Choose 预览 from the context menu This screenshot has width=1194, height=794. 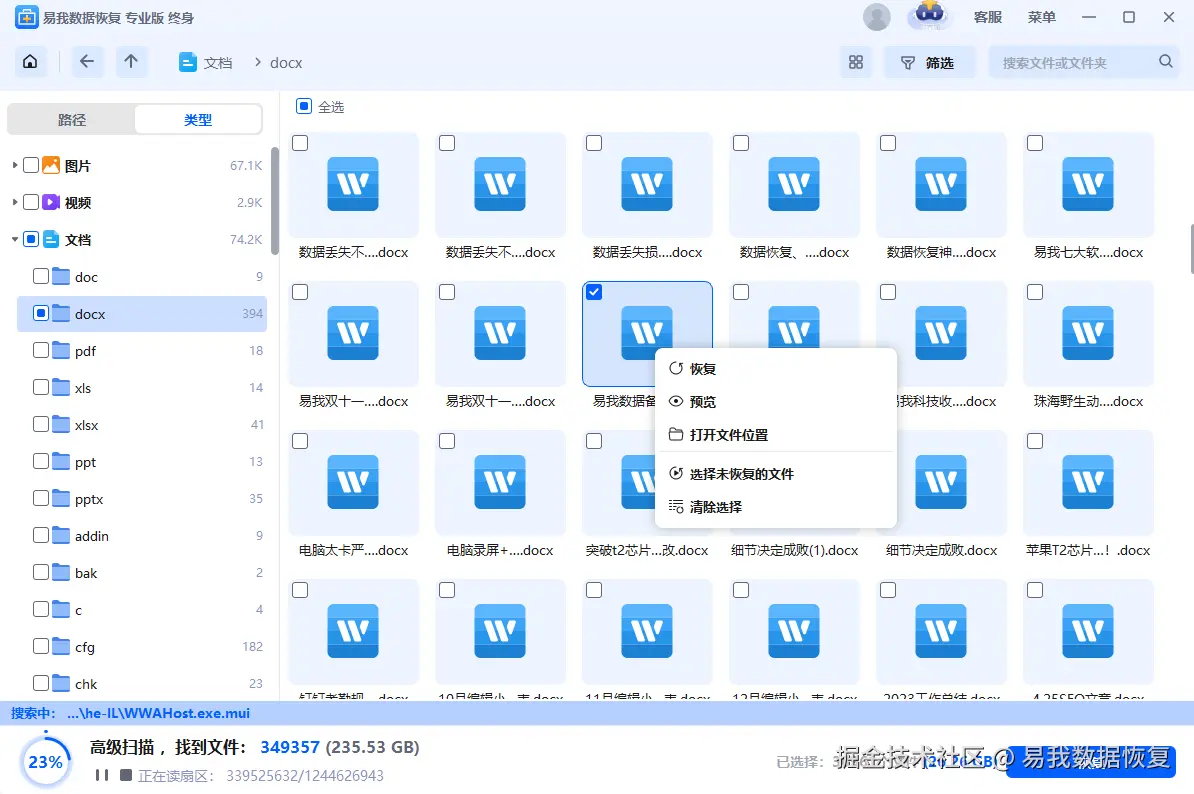point(775,402)
